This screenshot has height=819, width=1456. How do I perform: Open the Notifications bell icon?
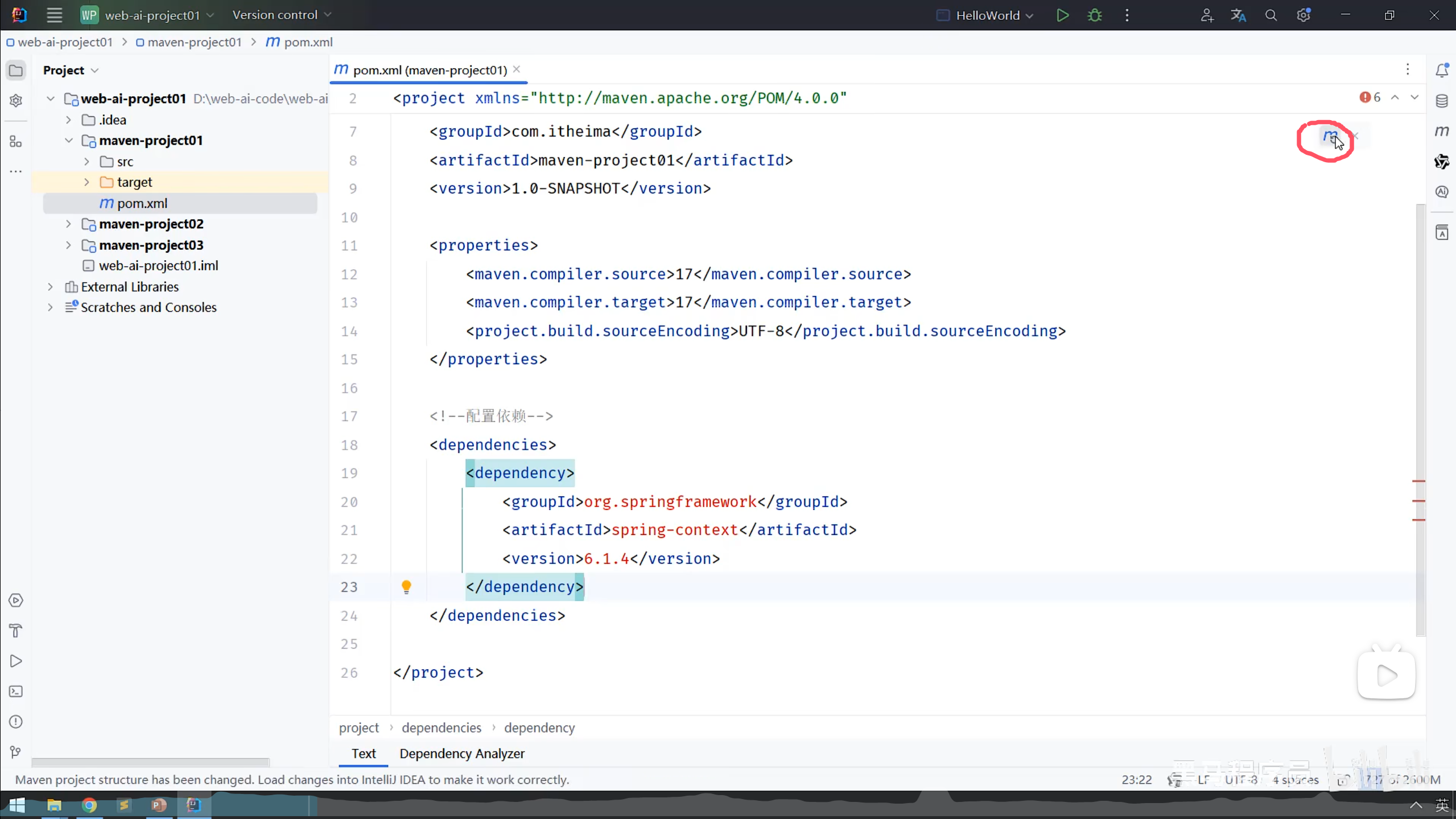pos(1441,71)
